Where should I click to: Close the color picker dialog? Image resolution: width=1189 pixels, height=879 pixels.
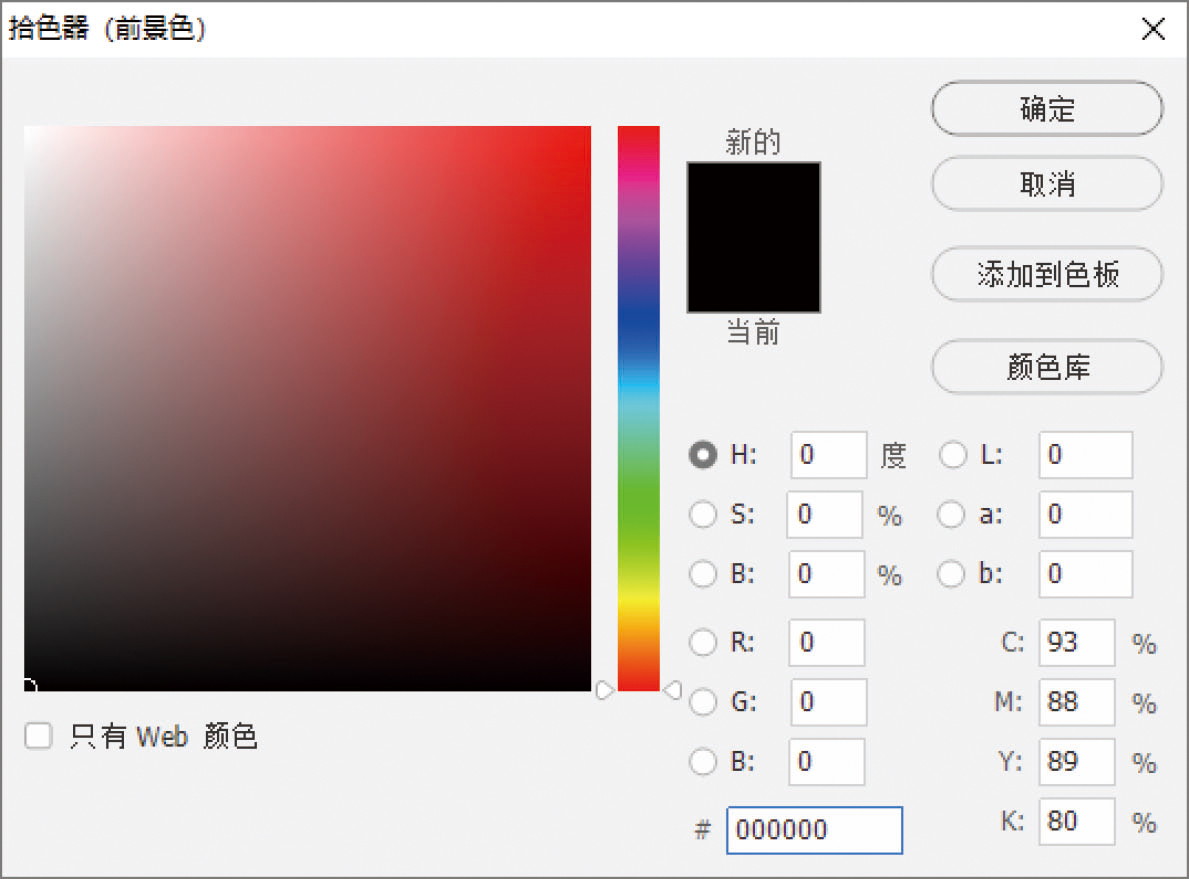click(1153, 29)
